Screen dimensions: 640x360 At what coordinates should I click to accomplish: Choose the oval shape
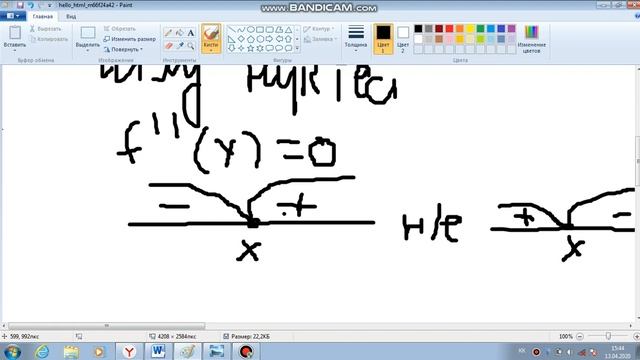(250, 30)
